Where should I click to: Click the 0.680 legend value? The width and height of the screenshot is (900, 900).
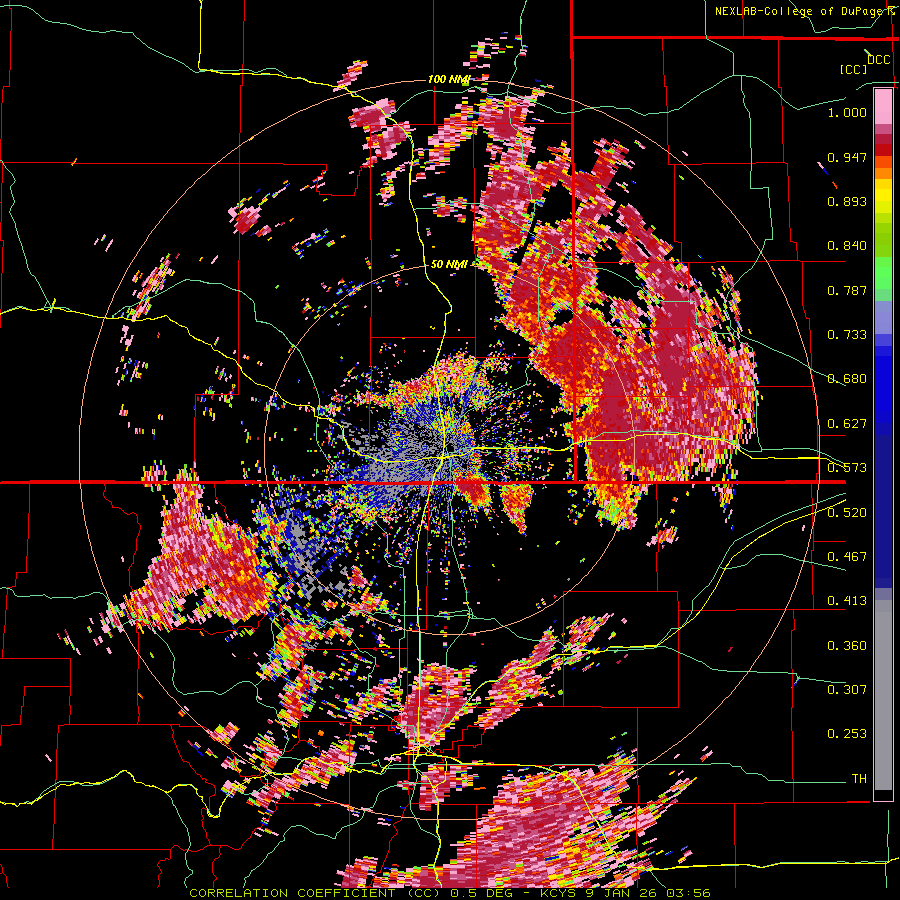847,379
